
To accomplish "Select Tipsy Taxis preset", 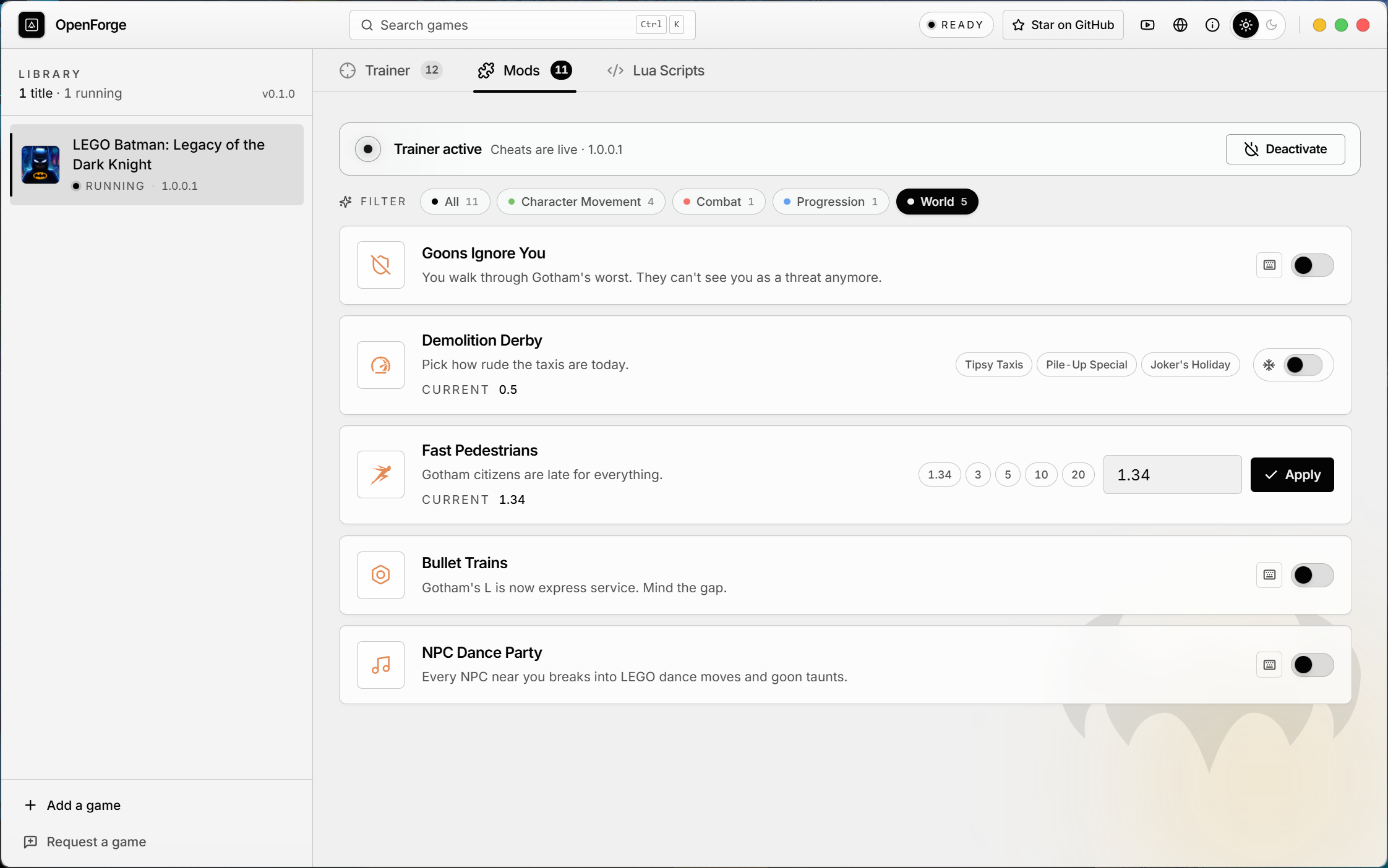I will coord(993,365).
